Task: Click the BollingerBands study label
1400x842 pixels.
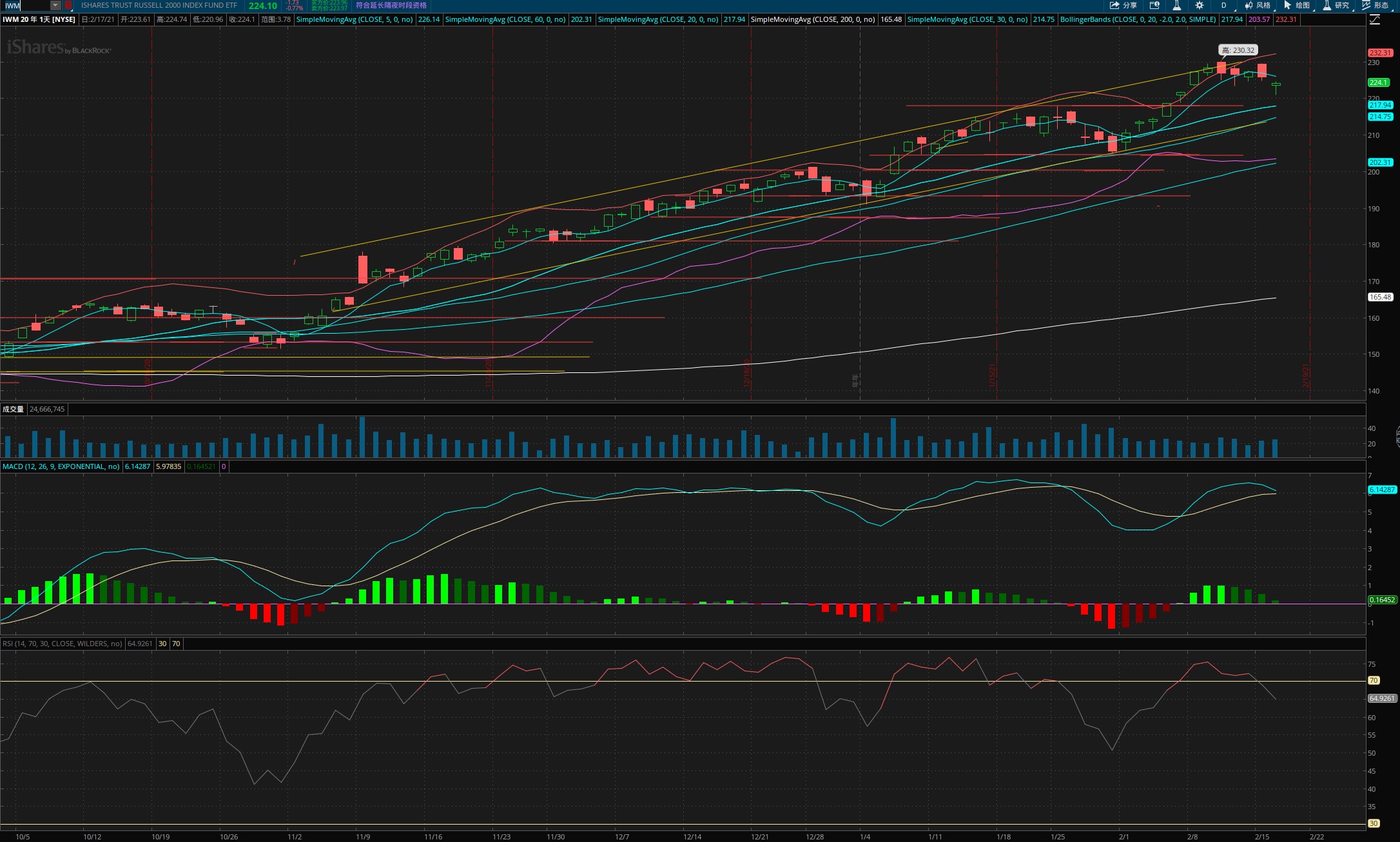Action: (x=1138, y=19)
